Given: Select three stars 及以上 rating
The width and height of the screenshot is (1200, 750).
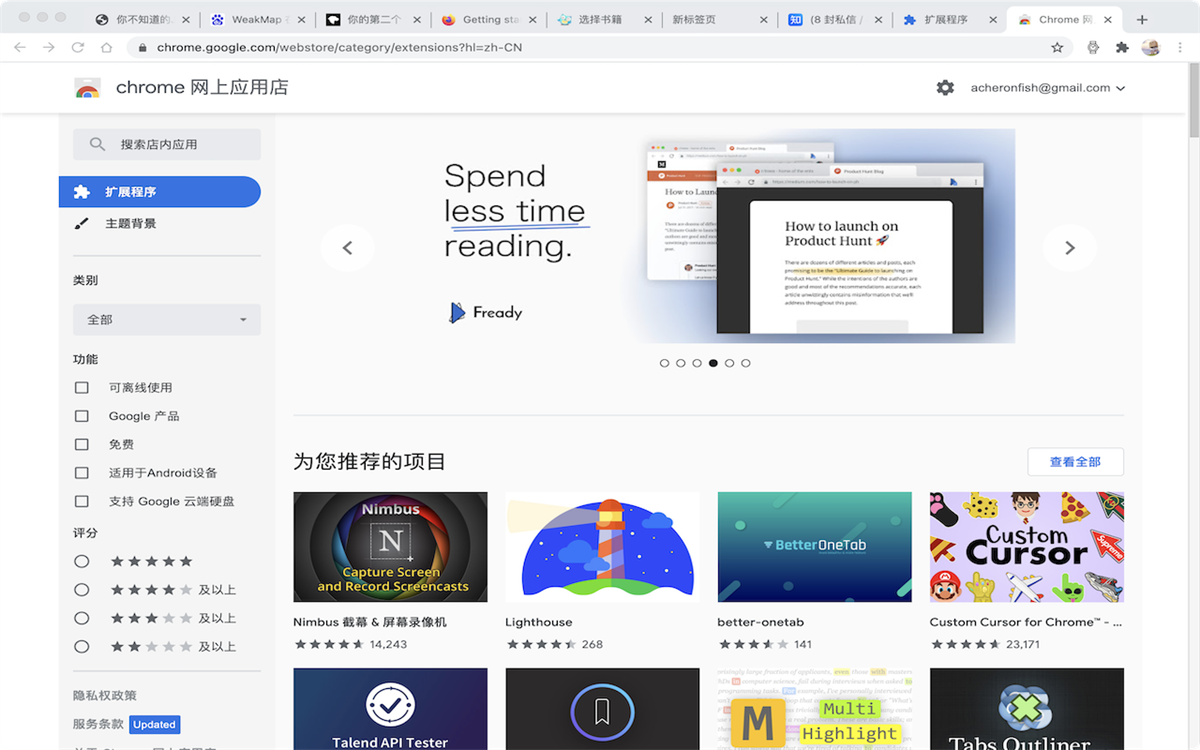Looking at the screenshot, I should [82, 618].
